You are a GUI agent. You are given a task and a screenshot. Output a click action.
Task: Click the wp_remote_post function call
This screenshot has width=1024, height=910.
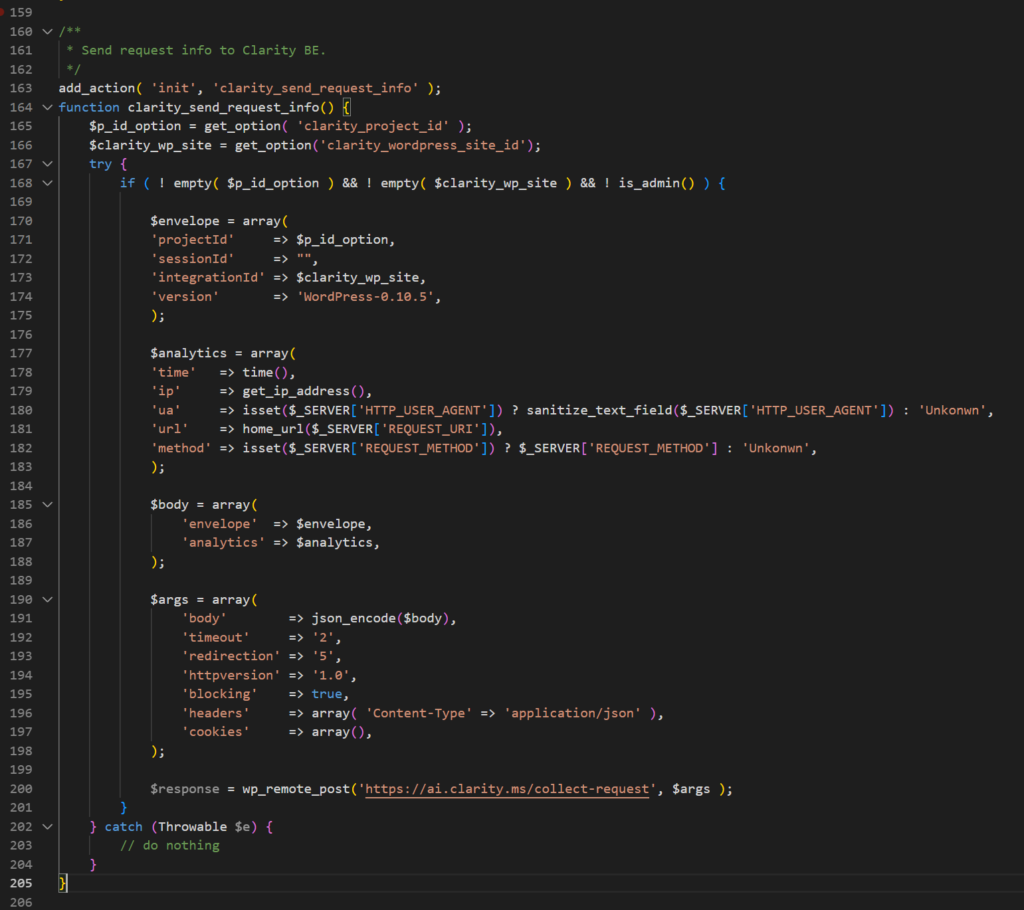coord(296,789)
